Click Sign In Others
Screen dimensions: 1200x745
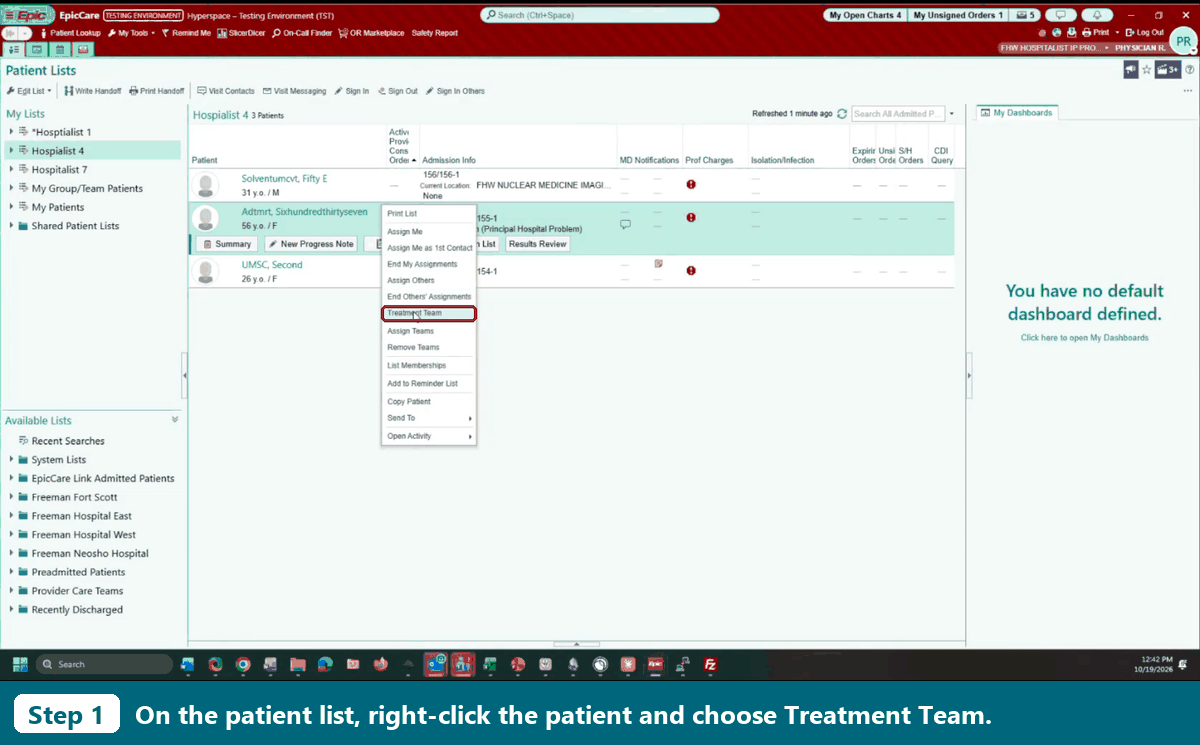(455, 91)
